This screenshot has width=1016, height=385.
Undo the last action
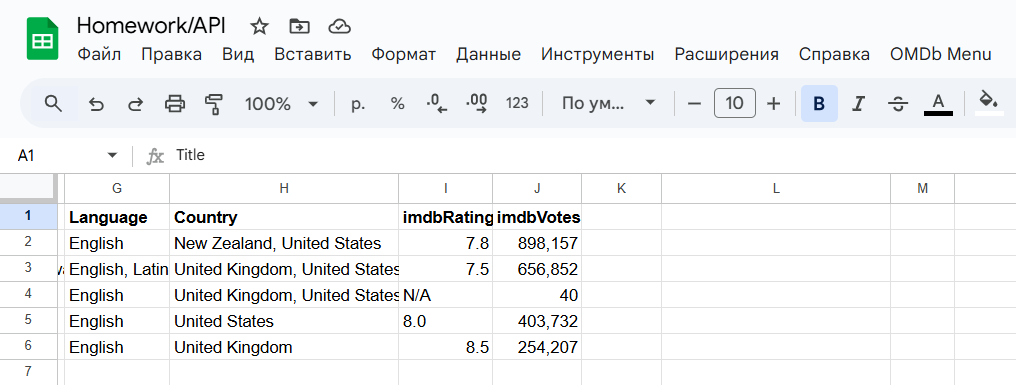(x=96, y=104)
